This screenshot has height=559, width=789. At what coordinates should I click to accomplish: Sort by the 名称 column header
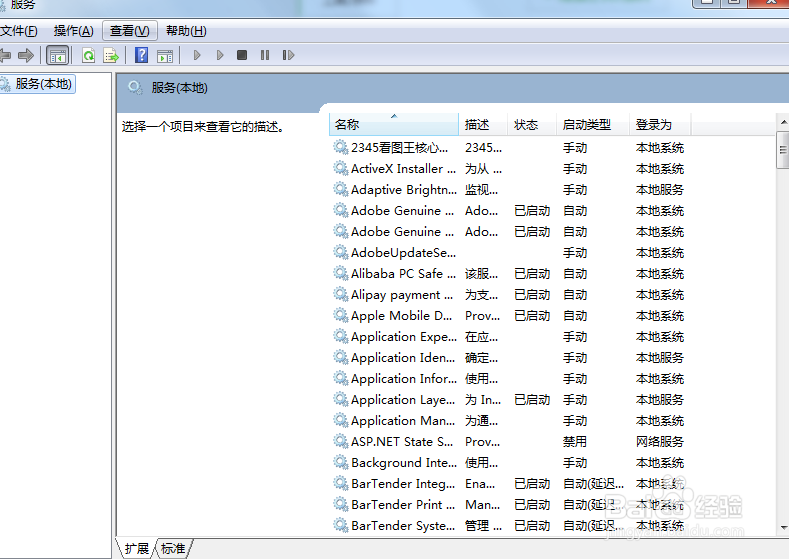pyautogui.click(x=393, y=124)
